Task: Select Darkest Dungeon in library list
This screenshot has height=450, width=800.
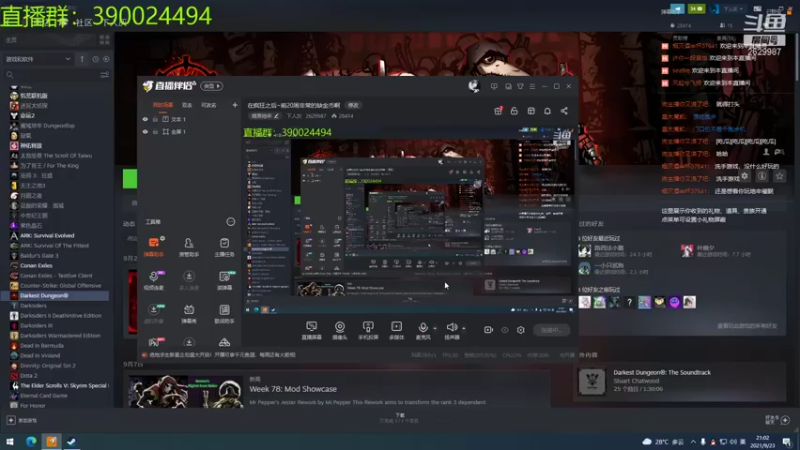Action: [55, 295]
